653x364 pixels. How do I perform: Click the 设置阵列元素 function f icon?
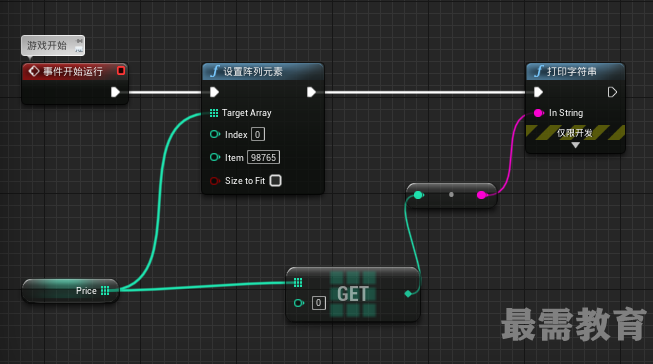click(214, 71)
